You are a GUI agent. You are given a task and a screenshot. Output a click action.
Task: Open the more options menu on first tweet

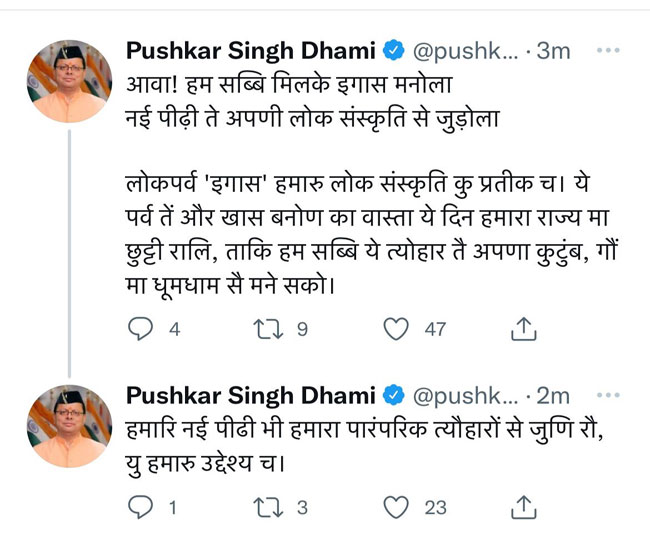coord(607,50)
